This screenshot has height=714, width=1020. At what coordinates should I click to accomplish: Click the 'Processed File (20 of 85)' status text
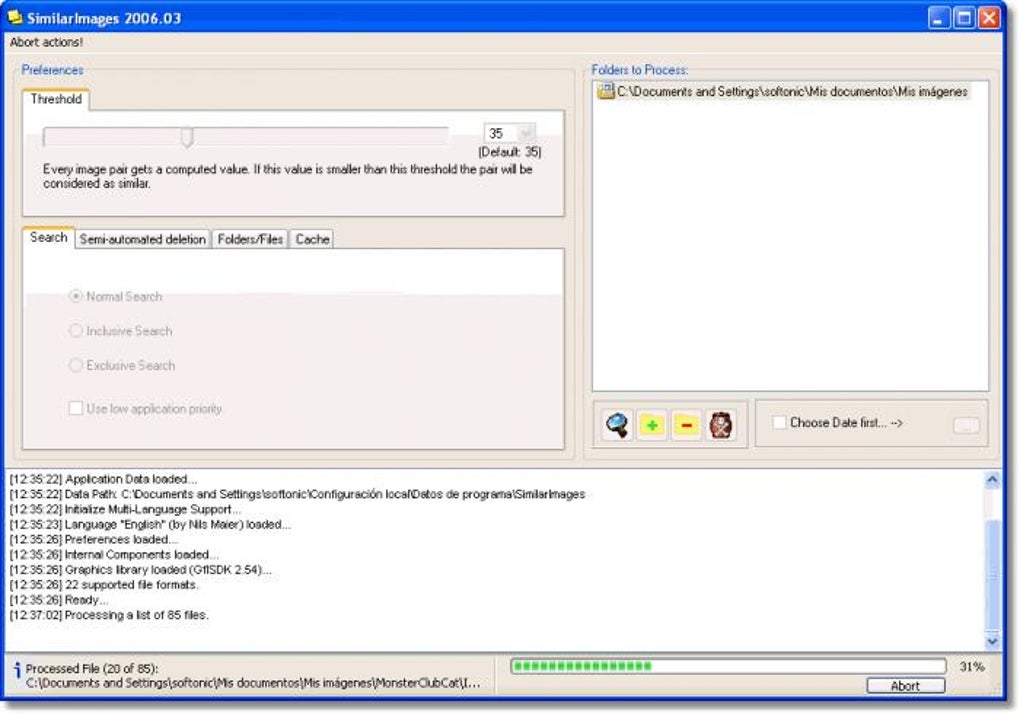(x=92, y=668)
